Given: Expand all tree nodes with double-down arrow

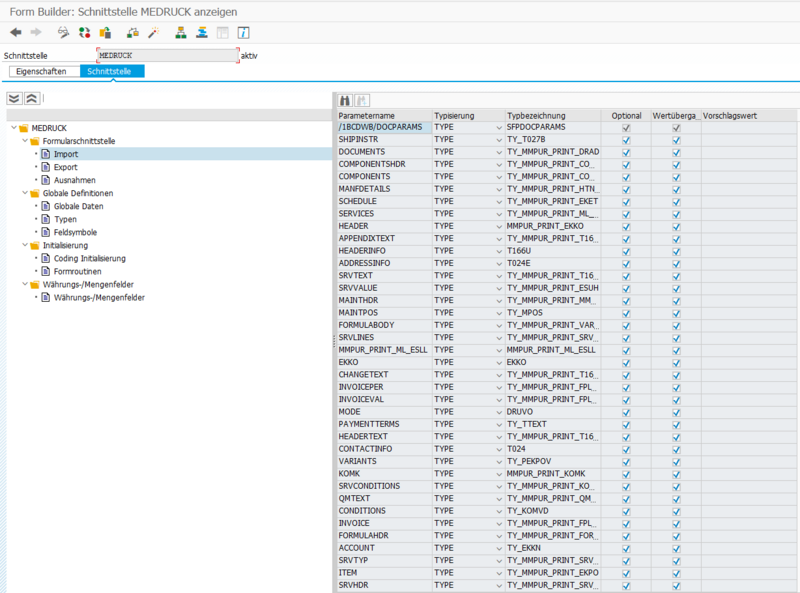Looking at the screenshot, I should click(x=14, y=98).
